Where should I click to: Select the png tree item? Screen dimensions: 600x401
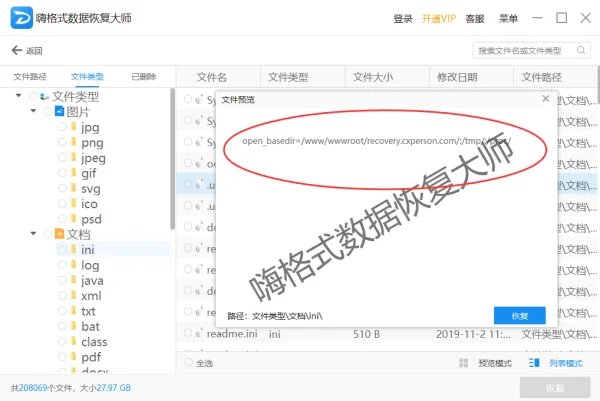click(92, 142)
